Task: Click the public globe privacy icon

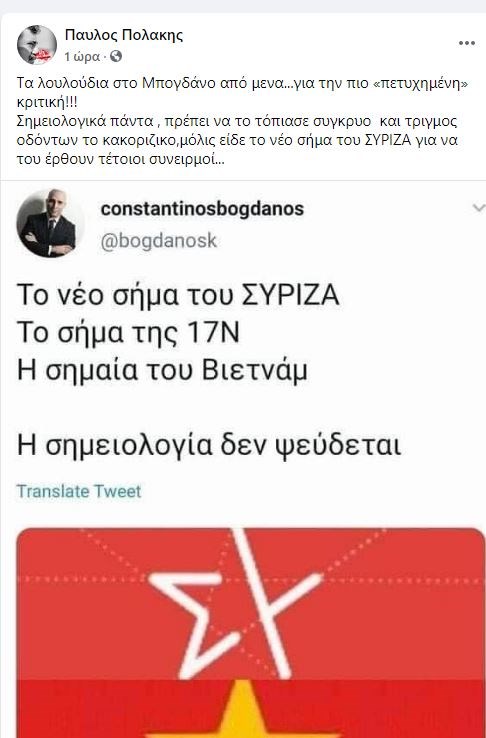Action: (116, 56)
